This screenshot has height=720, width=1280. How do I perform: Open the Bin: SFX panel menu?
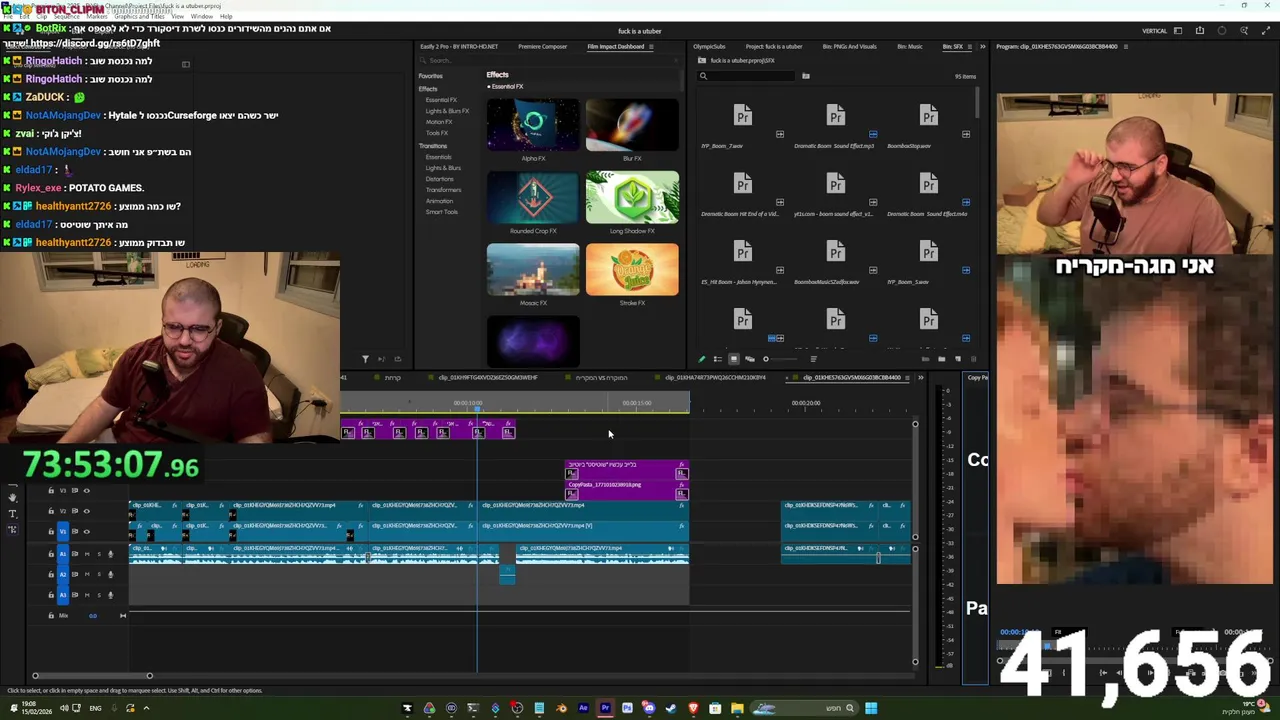[969, 46]
